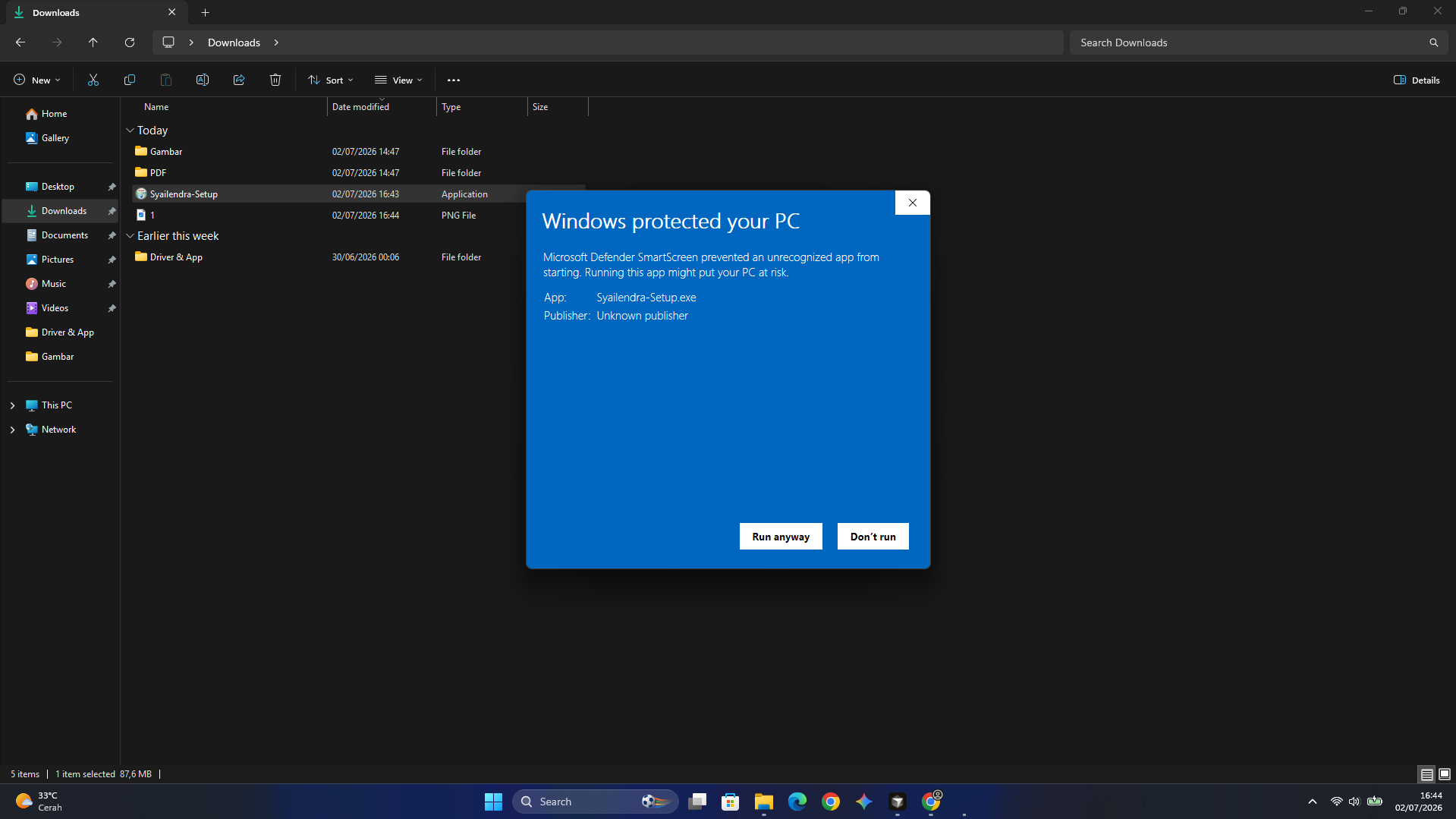This screenshot has height=819, width=1456.
Task: Go up one folder level
Action: [x=93, y=43]
